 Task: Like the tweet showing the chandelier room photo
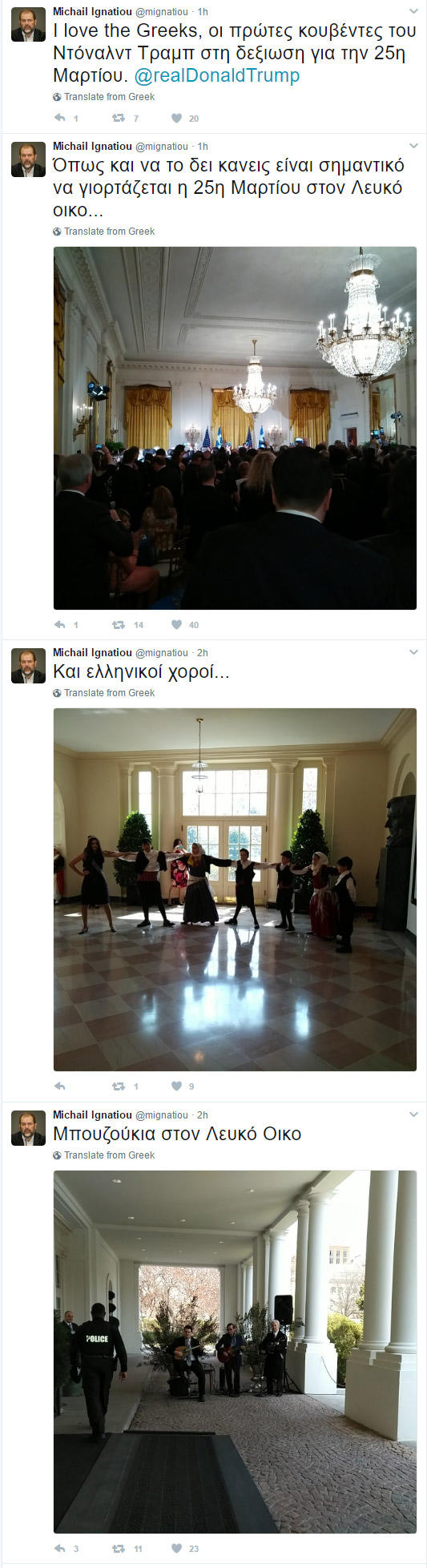[176, 624]
